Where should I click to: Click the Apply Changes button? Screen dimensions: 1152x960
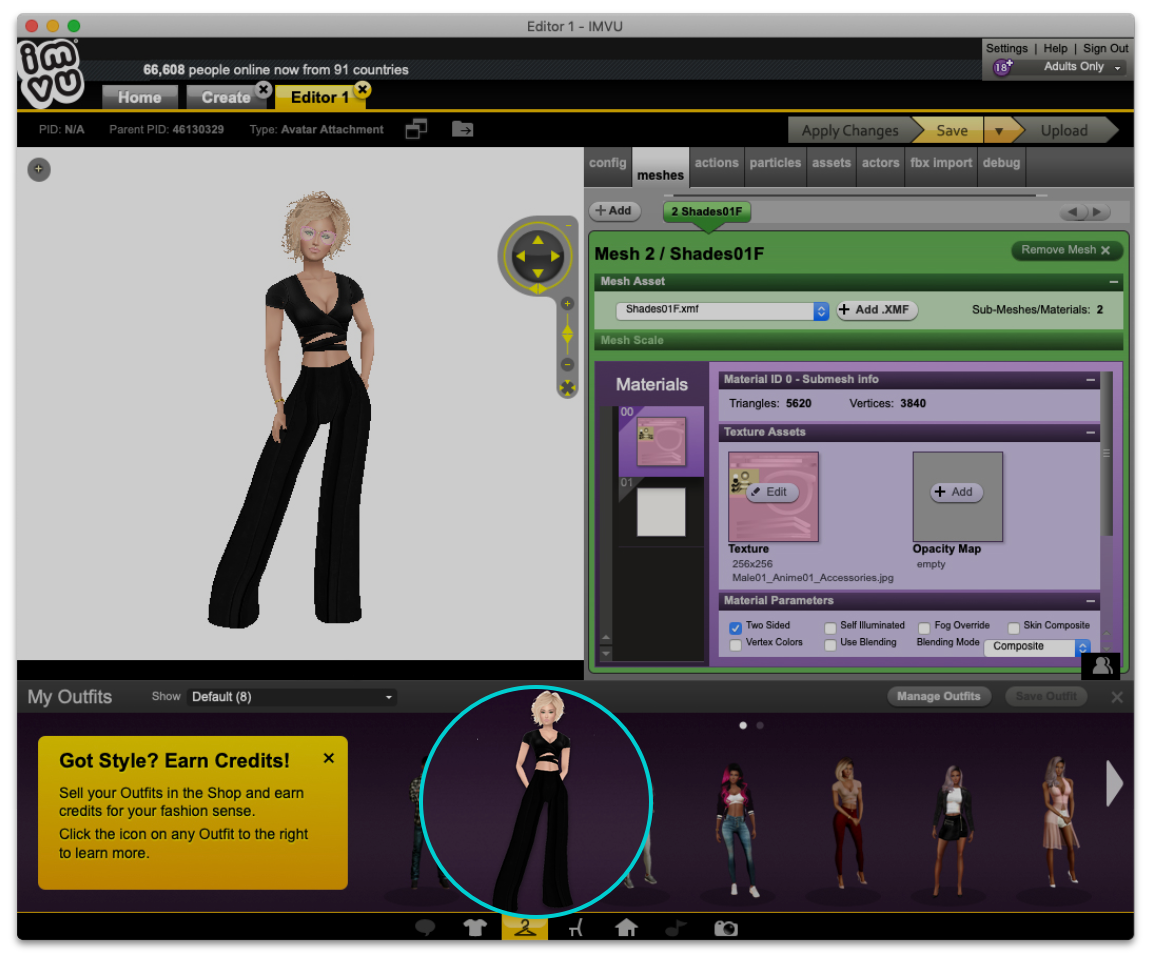pyautogui.click(x=850, y=131)
